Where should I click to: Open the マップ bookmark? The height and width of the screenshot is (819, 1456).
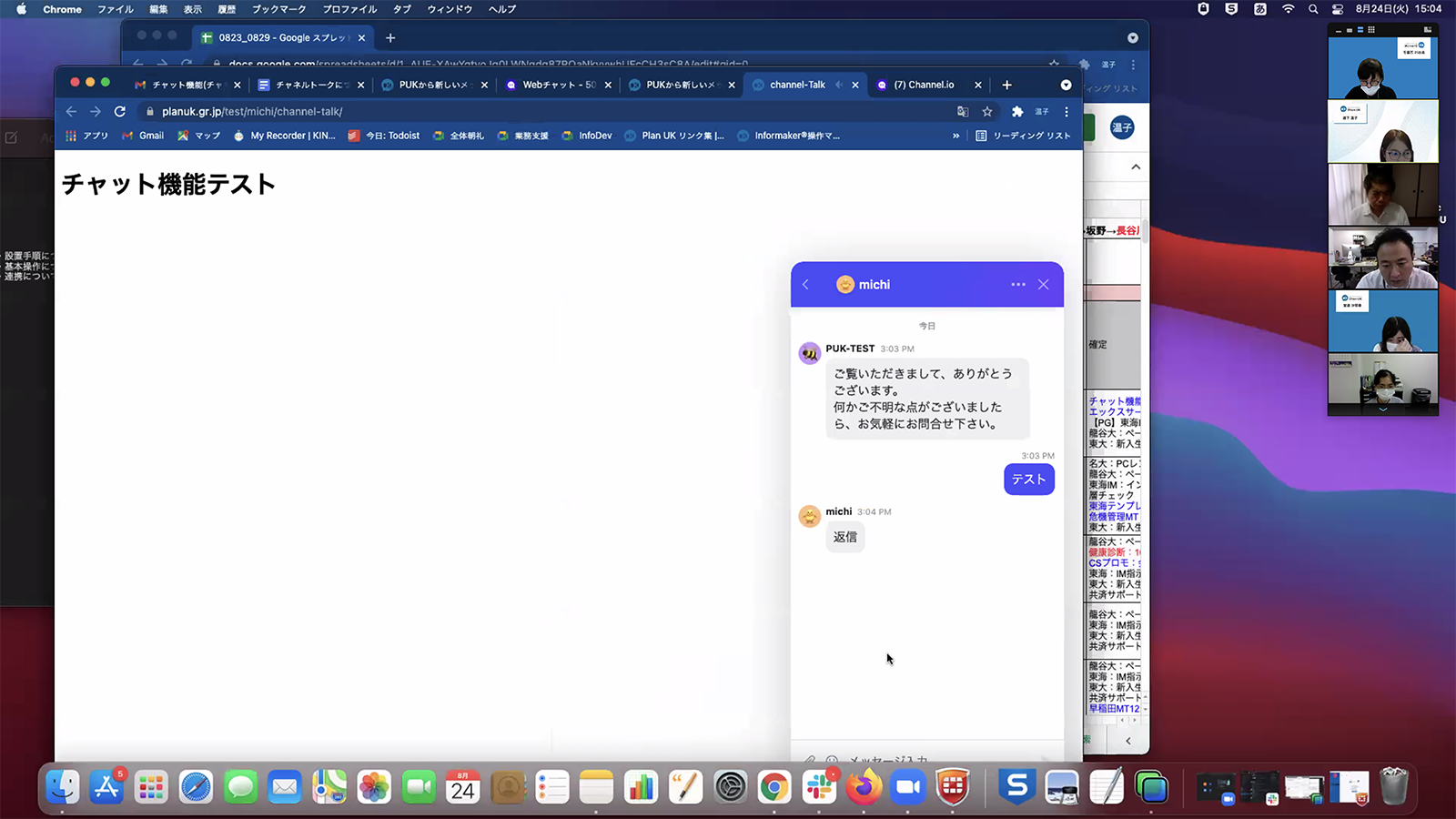click(199, 136)
